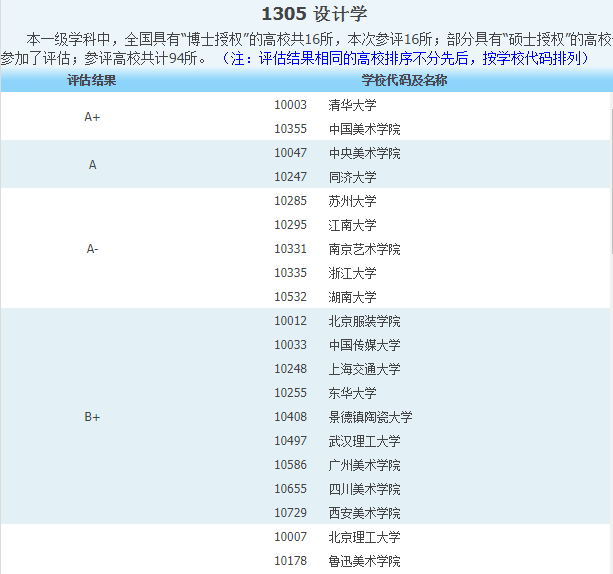Screen dimensions: 613x574
Task: Select the B+ rating cell
Action: click(92, 417)
